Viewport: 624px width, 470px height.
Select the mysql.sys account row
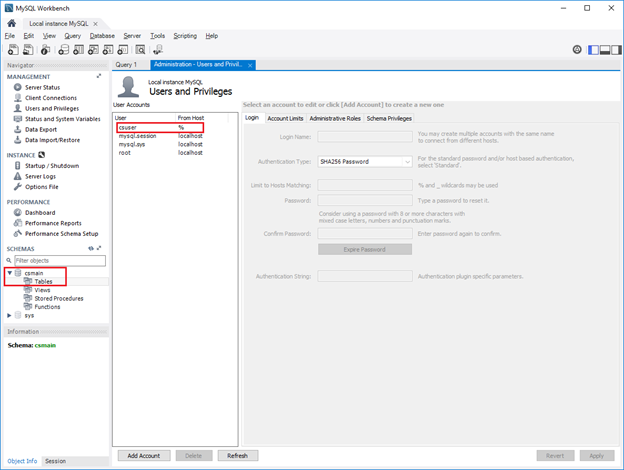160,144
